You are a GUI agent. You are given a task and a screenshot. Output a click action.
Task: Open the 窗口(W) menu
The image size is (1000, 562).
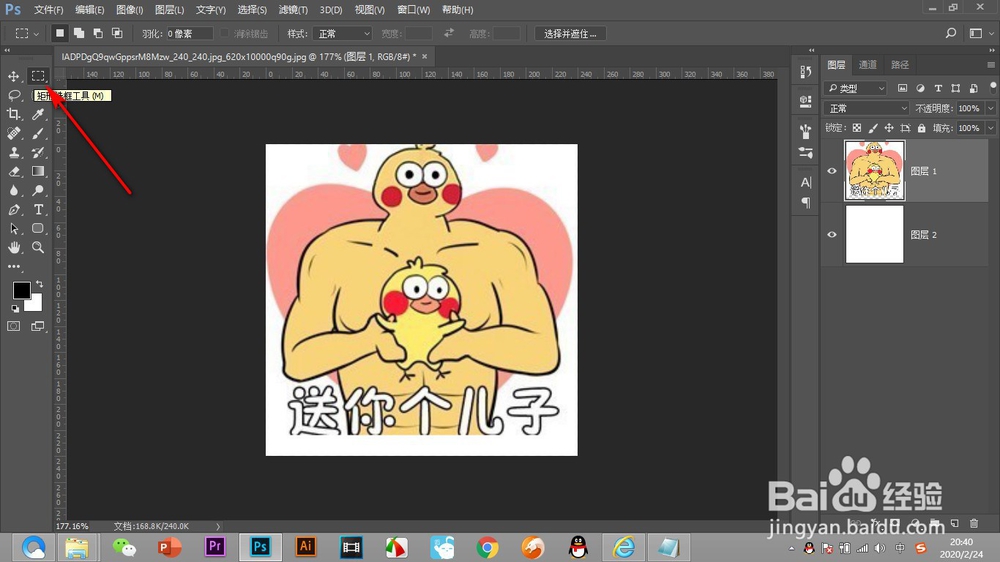pos(413,10)
